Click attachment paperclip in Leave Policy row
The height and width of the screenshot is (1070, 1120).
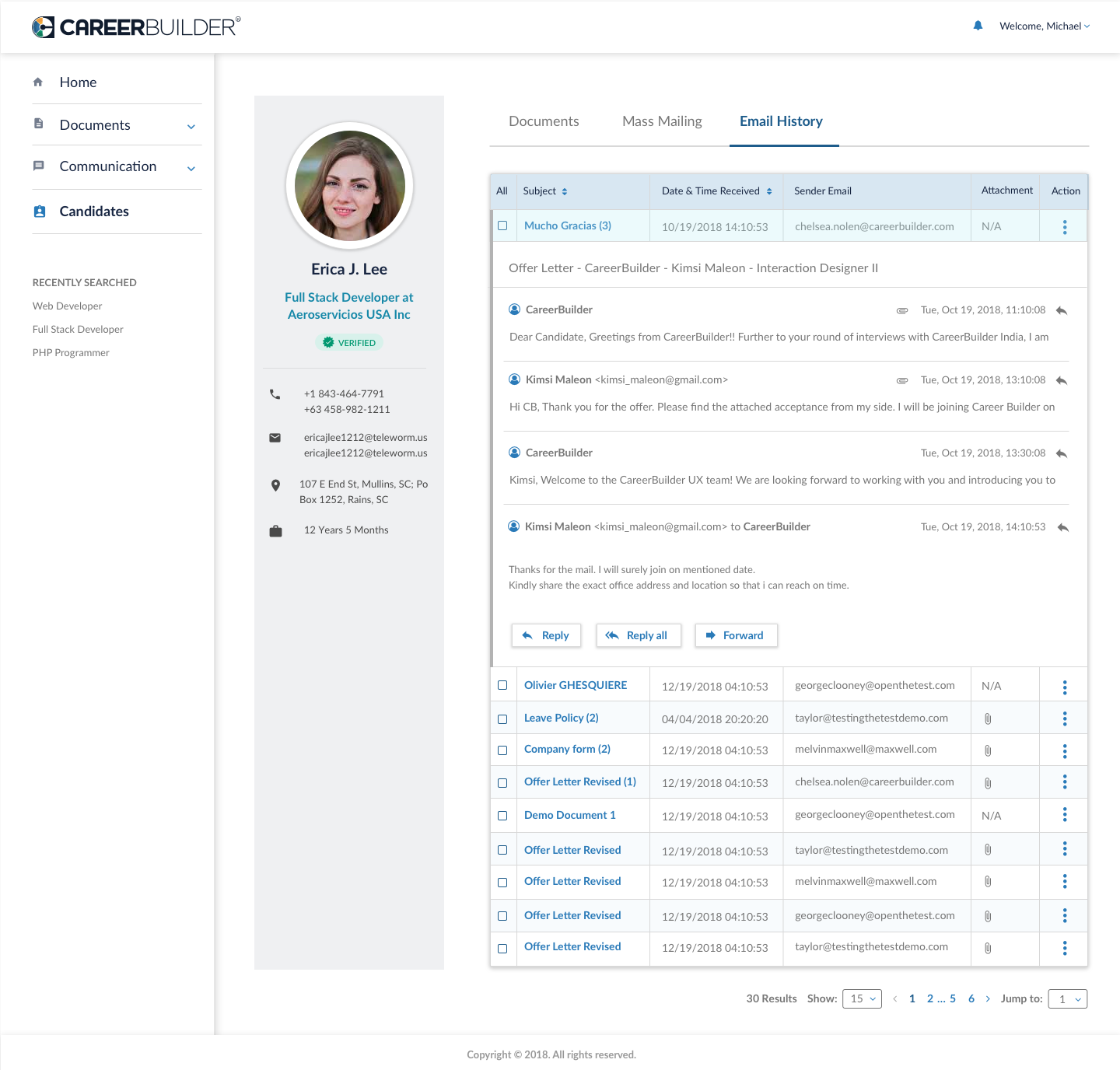pos(988,719)
